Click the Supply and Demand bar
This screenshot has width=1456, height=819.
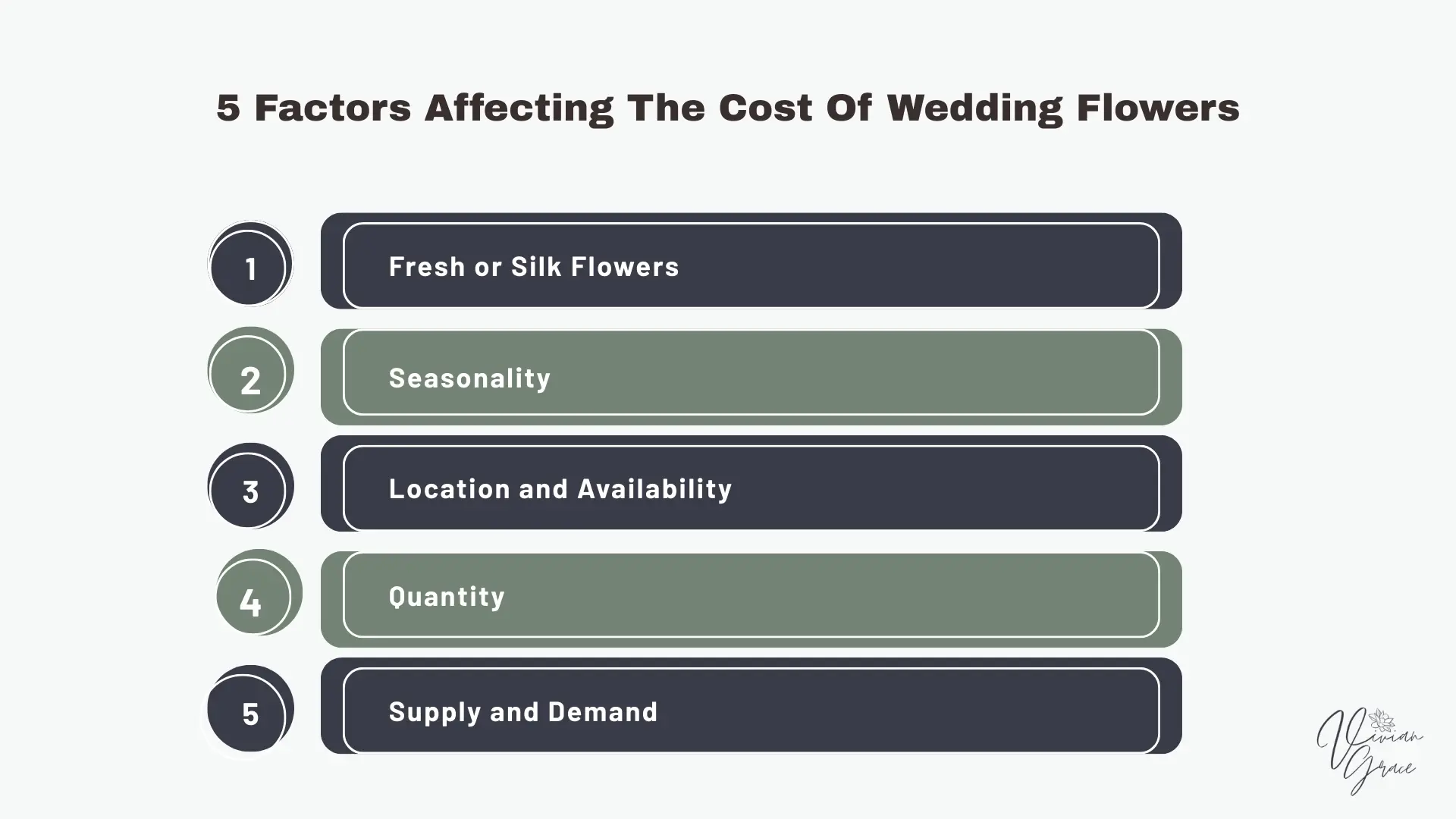point(751,711)
